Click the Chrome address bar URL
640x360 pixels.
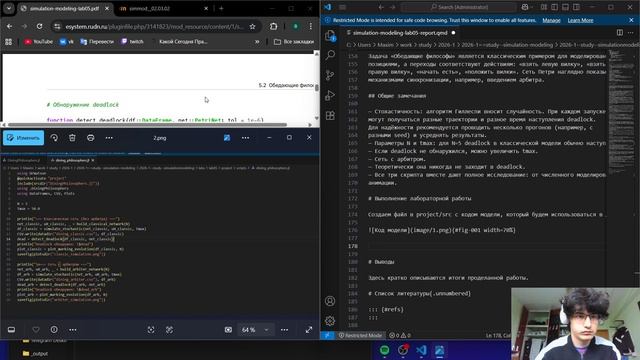[154, 27]
